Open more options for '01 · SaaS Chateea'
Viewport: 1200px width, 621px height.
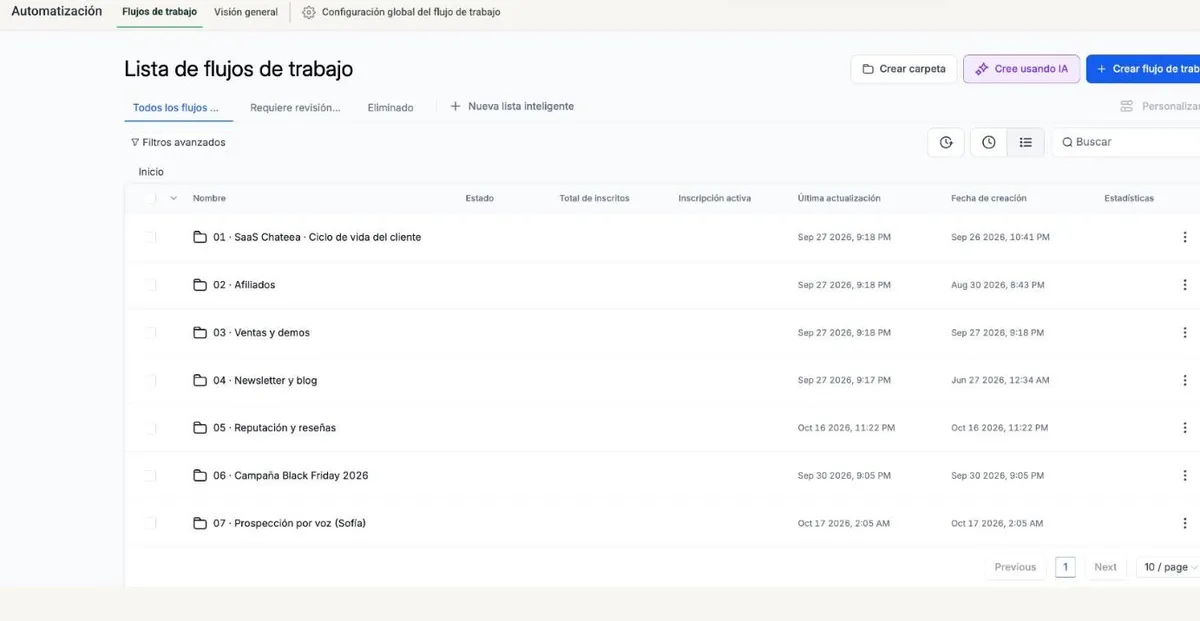(1185, 237)
